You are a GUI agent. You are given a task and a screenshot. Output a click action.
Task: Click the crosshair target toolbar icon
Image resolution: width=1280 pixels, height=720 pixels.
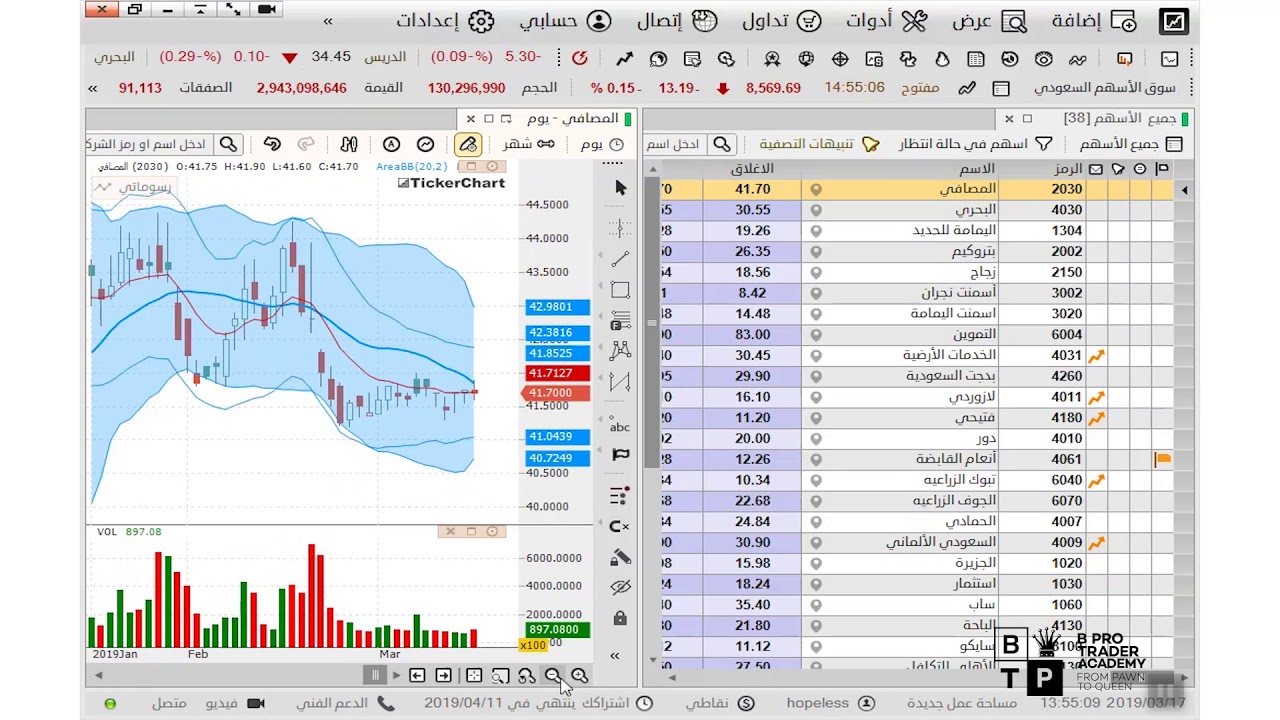[x=841, y=59]
